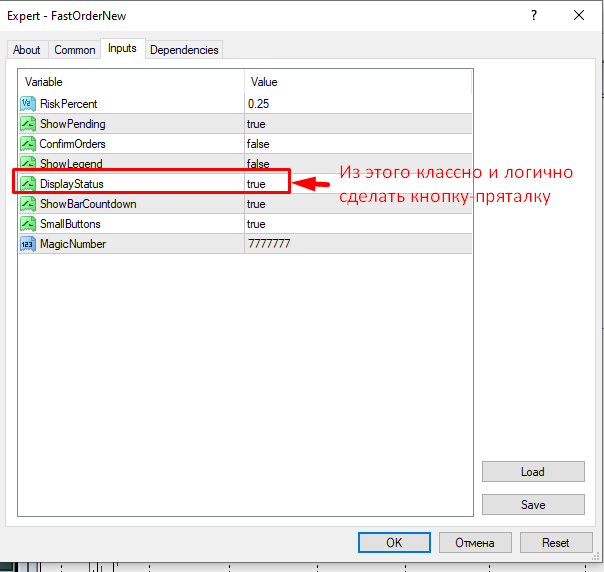This screenshot has height=572, width=604.
Task: Select the ShowBarCountdown variable name
Action: click(88, 204)
